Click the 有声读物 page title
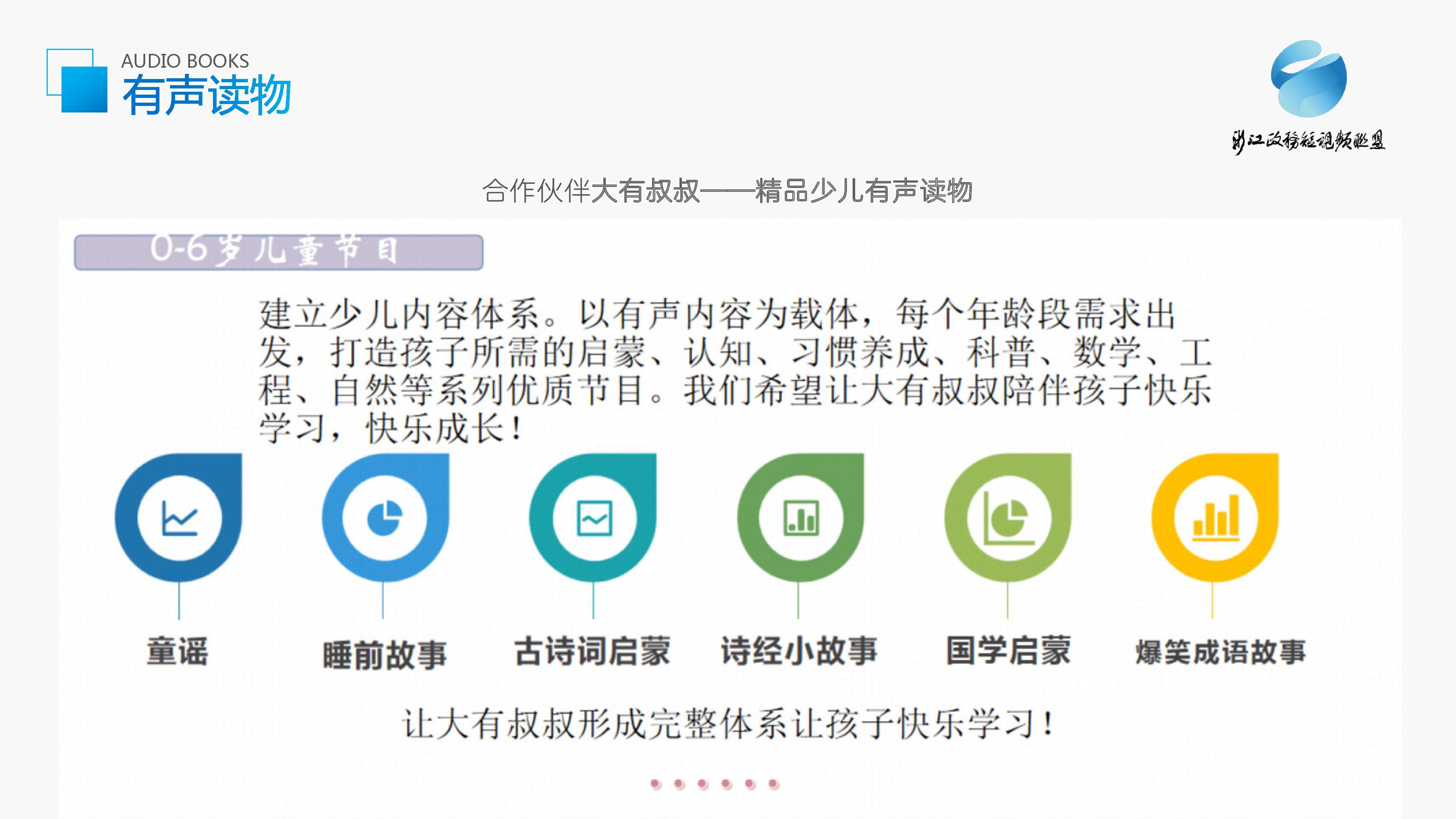This screenshot has height=819, width=1456. pos(207,95)
